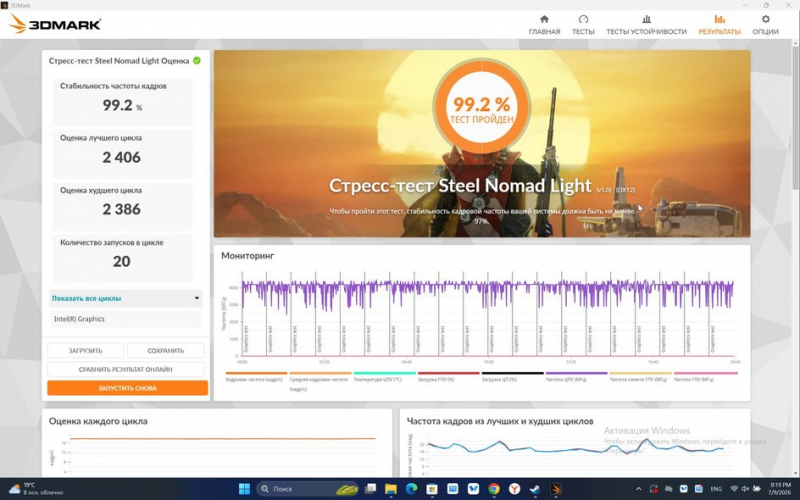
Task: Show hidden system tray icons
Action: pyautogui.click(x=638, y=489)
